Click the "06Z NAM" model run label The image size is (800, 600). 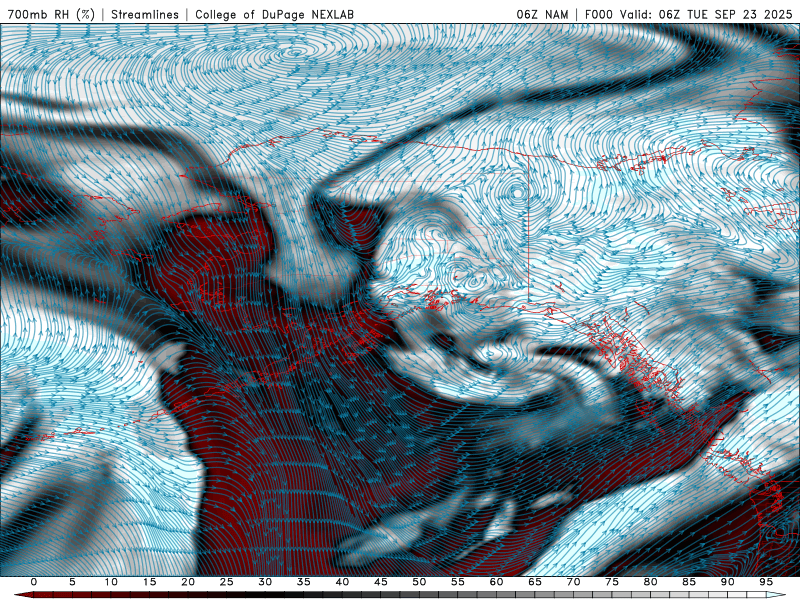(x=542, y=15)
